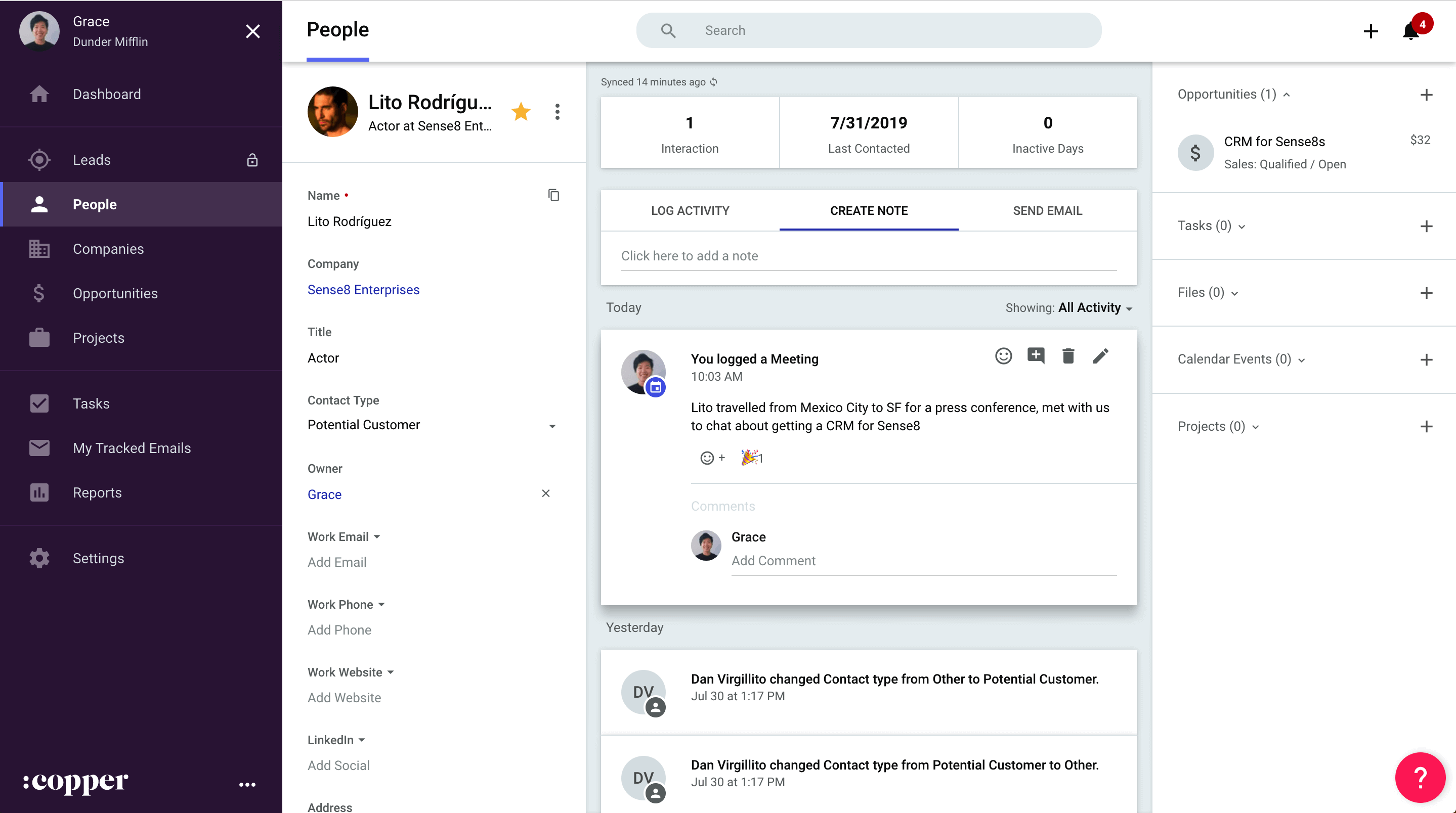Add a project with the plus button
1456x813 pixels.
pyautogui.click(x=1426, y=426)
